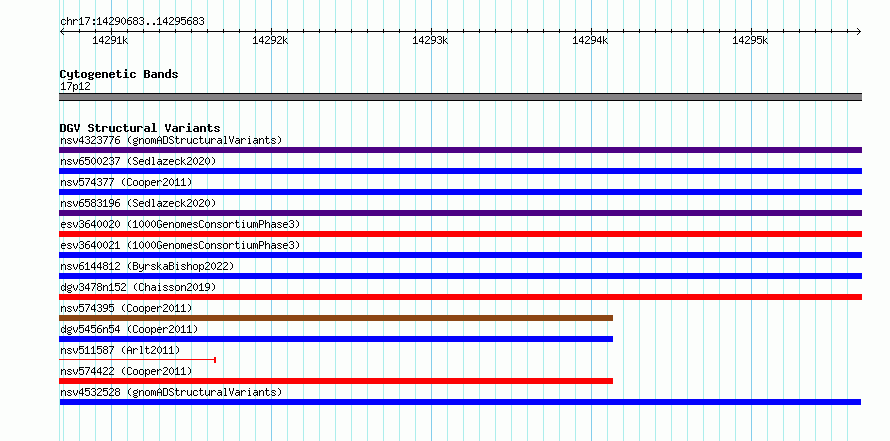Click the blue bar under nsv574377
The height and width of the screenshot is (441, 890).
pyautogui.click(x=460, y=192)
